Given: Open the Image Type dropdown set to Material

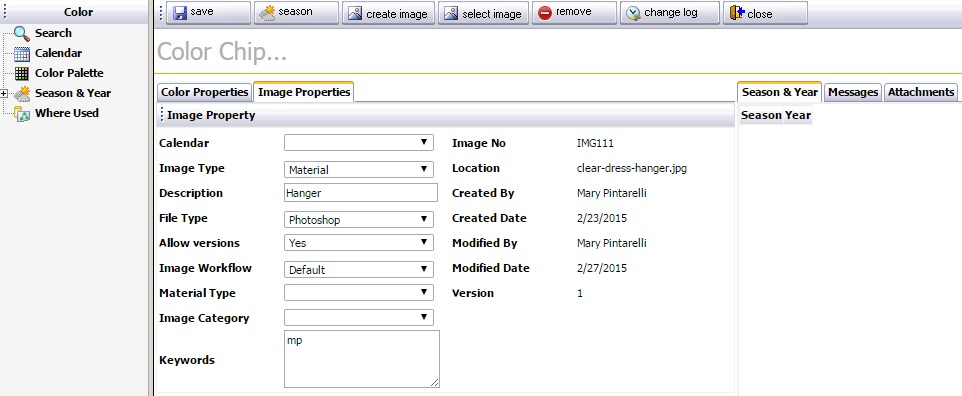Looking at the screenshot, I should click(359, 169).
